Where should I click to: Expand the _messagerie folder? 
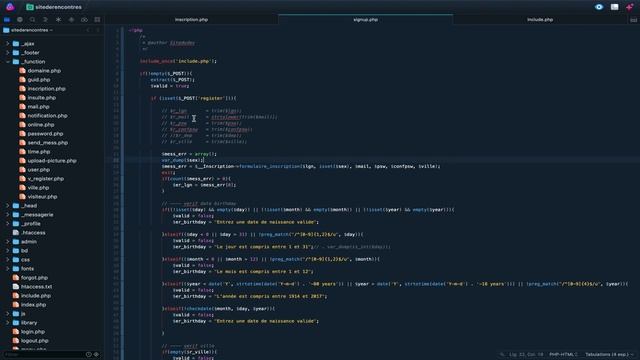[x=7, y=214]
